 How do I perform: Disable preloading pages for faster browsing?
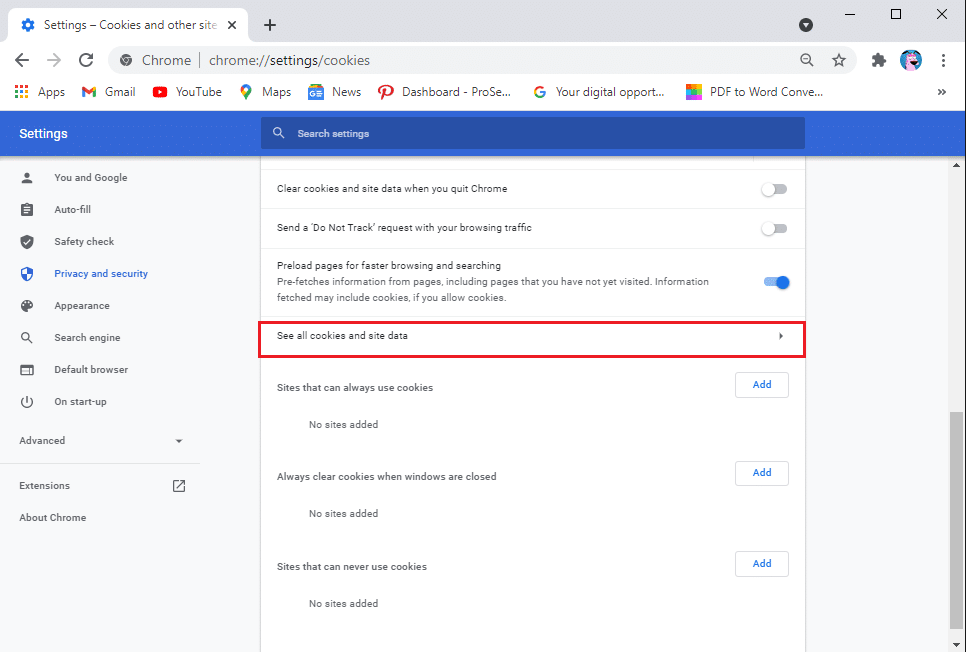[x=776, y=282]
